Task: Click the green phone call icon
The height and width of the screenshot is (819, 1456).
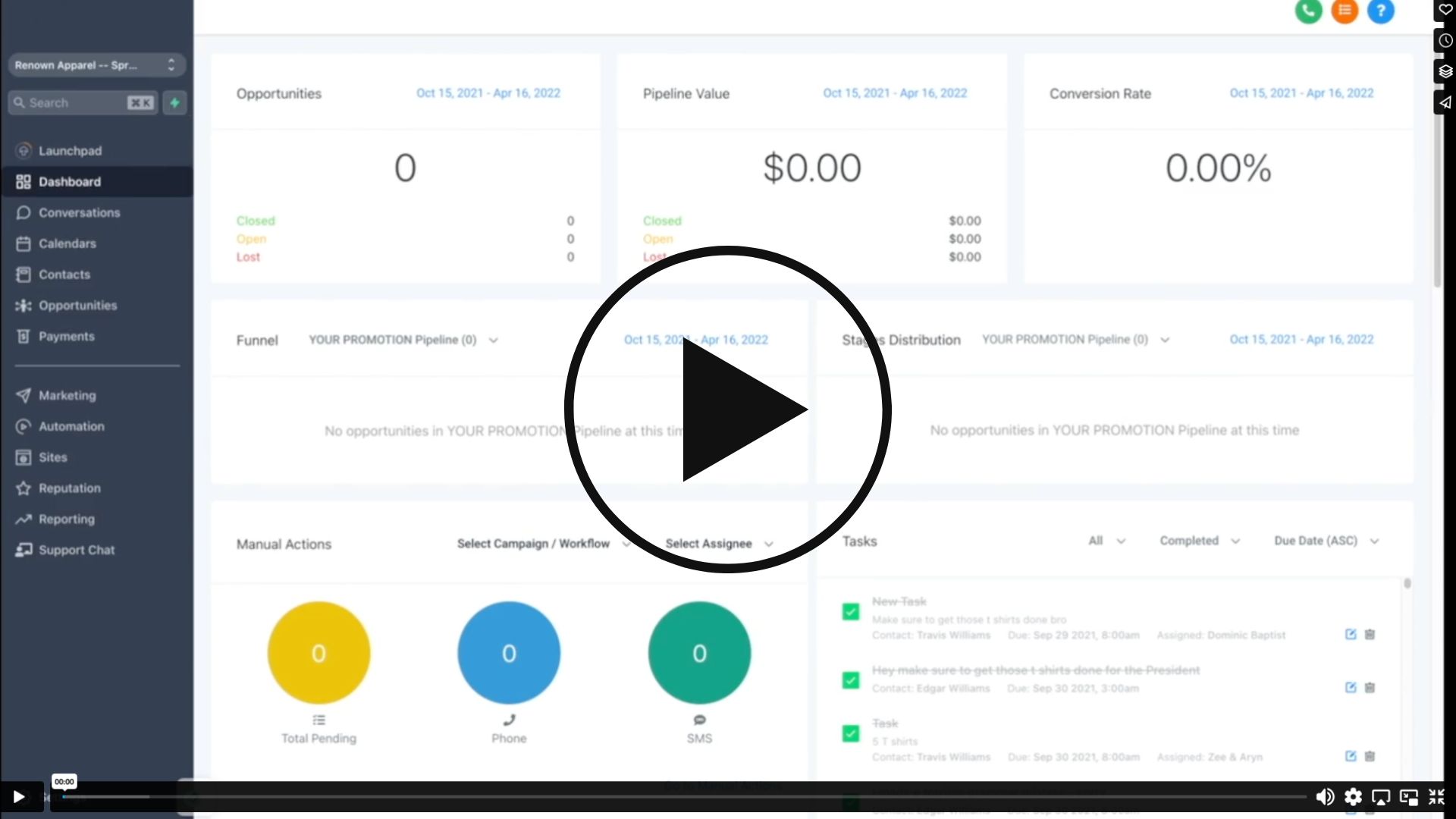Action: 1308,11
